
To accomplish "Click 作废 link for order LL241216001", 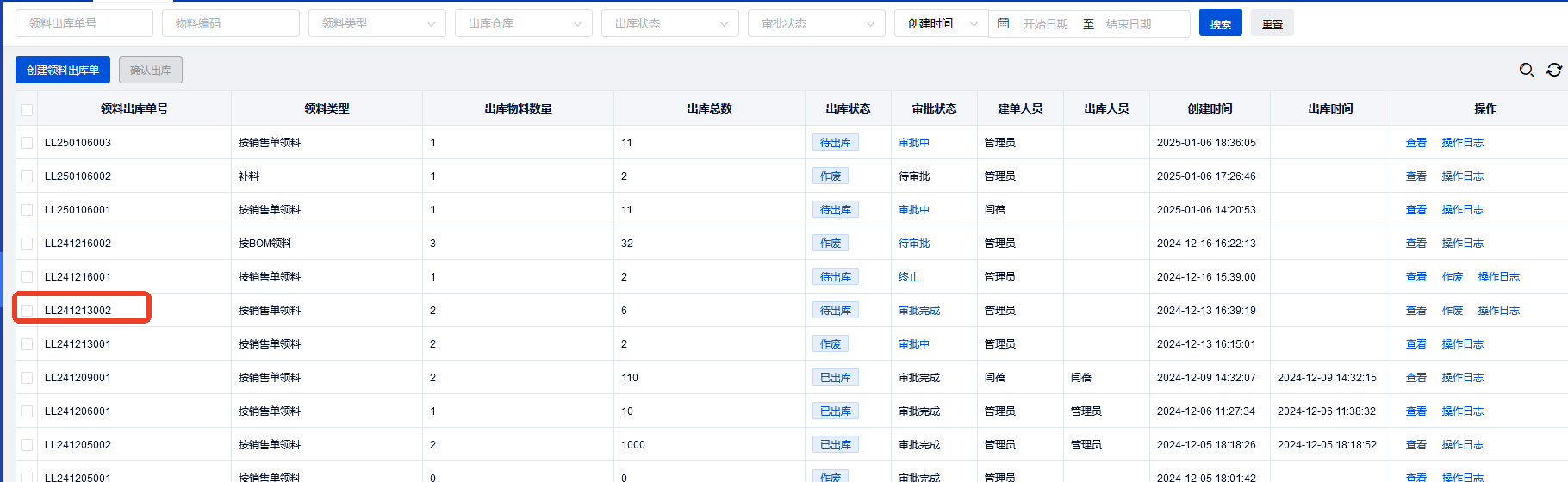I will pos(1452,277).
